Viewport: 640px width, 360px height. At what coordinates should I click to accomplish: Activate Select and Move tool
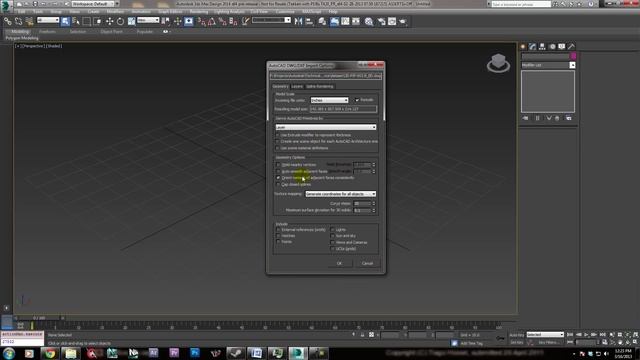coord(109,21)
